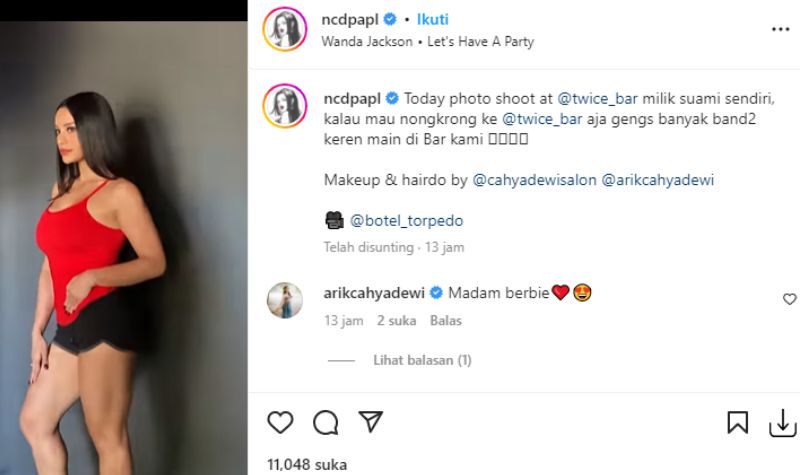This screenshot has width=800, height=475.
Task: Click the header ncdpapl profile picture
Action: 284,29
